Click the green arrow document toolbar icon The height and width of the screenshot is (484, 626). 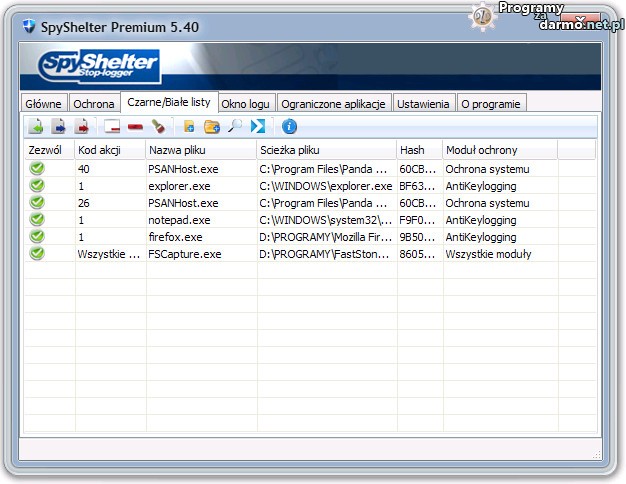tap(36, 127)
